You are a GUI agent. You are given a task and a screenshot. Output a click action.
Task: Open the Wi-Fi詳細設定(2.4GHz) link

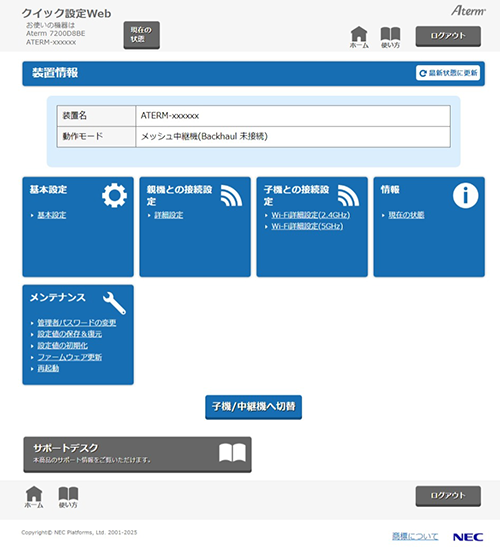tap(311, 215)
